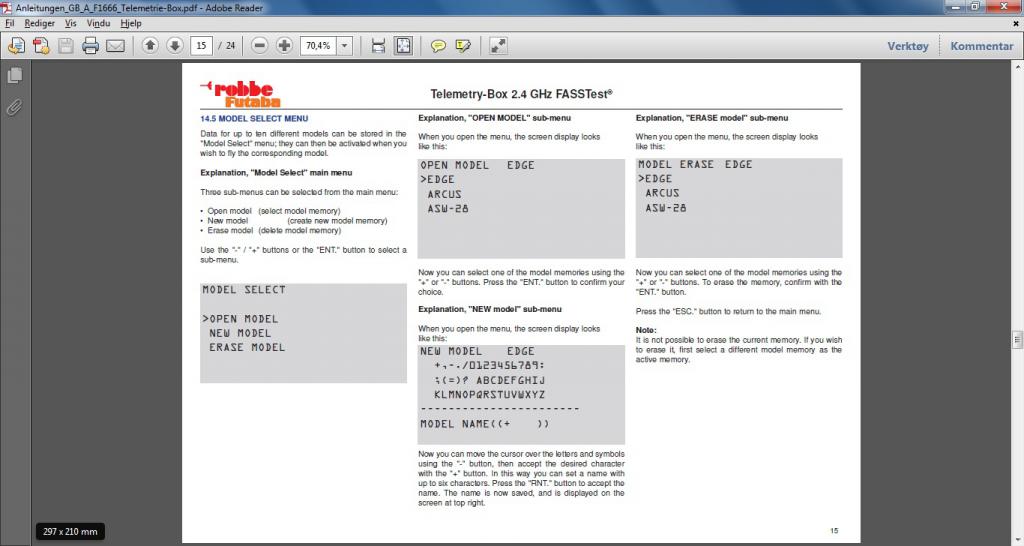Select the highlight text tool
The height and width of the screenshot is (546, 1024).
pos(463,46)
